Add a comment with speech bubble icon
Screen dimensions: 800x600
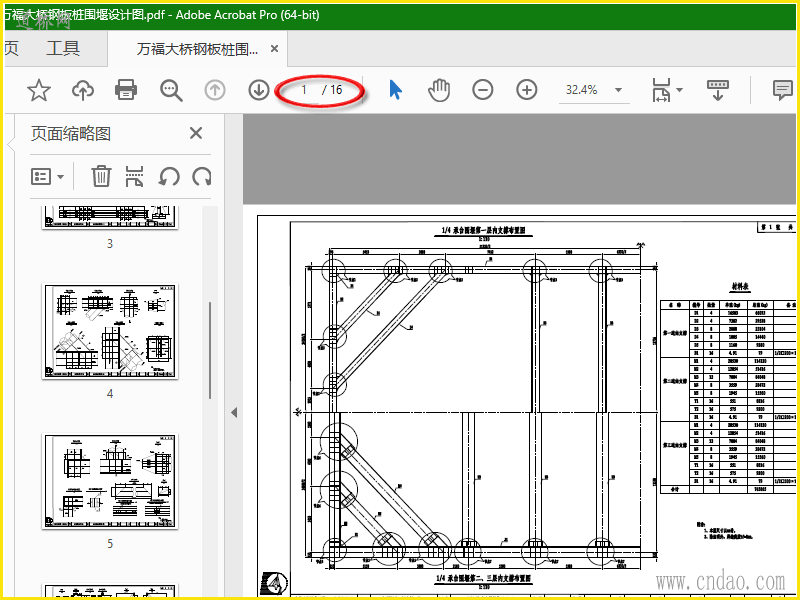(782, 90)
